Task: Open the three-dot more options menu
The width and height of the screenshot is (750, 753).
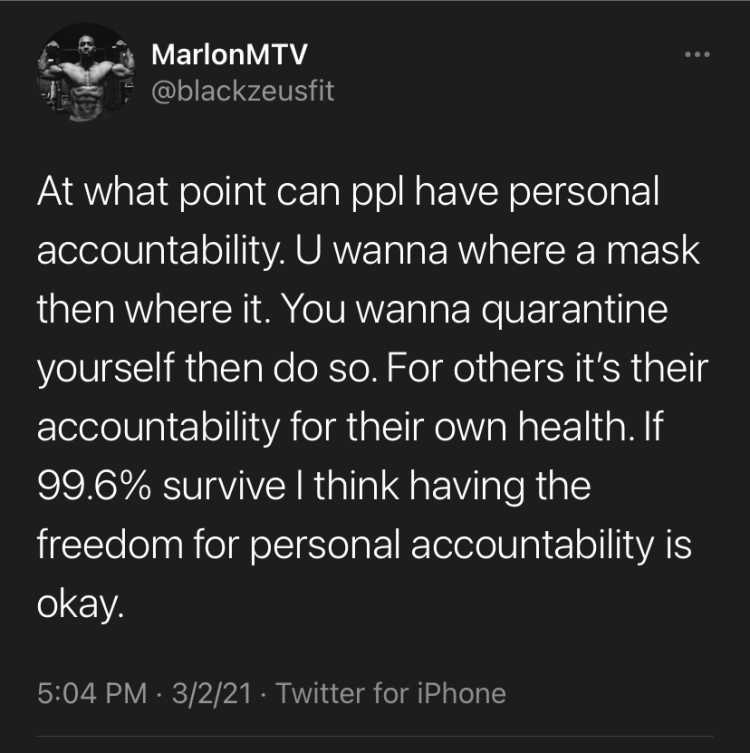Action: (x=697, y=55)
